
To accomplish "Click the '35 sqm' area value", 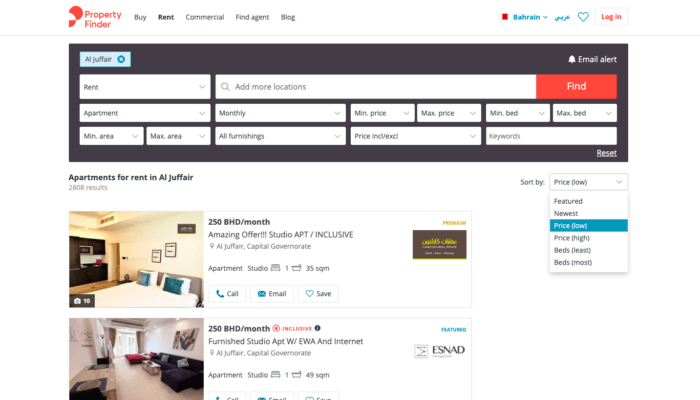I will click(x=317, y=268).
